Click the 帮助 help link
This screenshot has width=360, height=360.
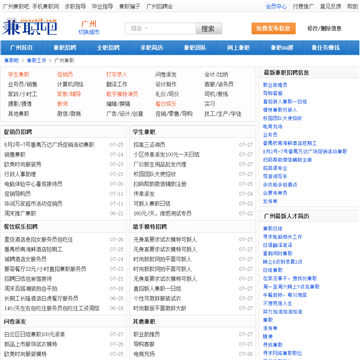coord(352,6)
